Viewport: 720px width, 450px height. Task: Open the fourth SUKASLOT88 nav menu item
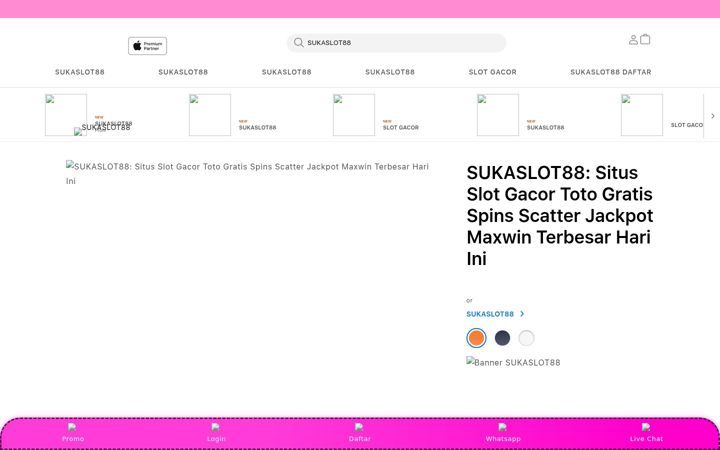(390, 72)
